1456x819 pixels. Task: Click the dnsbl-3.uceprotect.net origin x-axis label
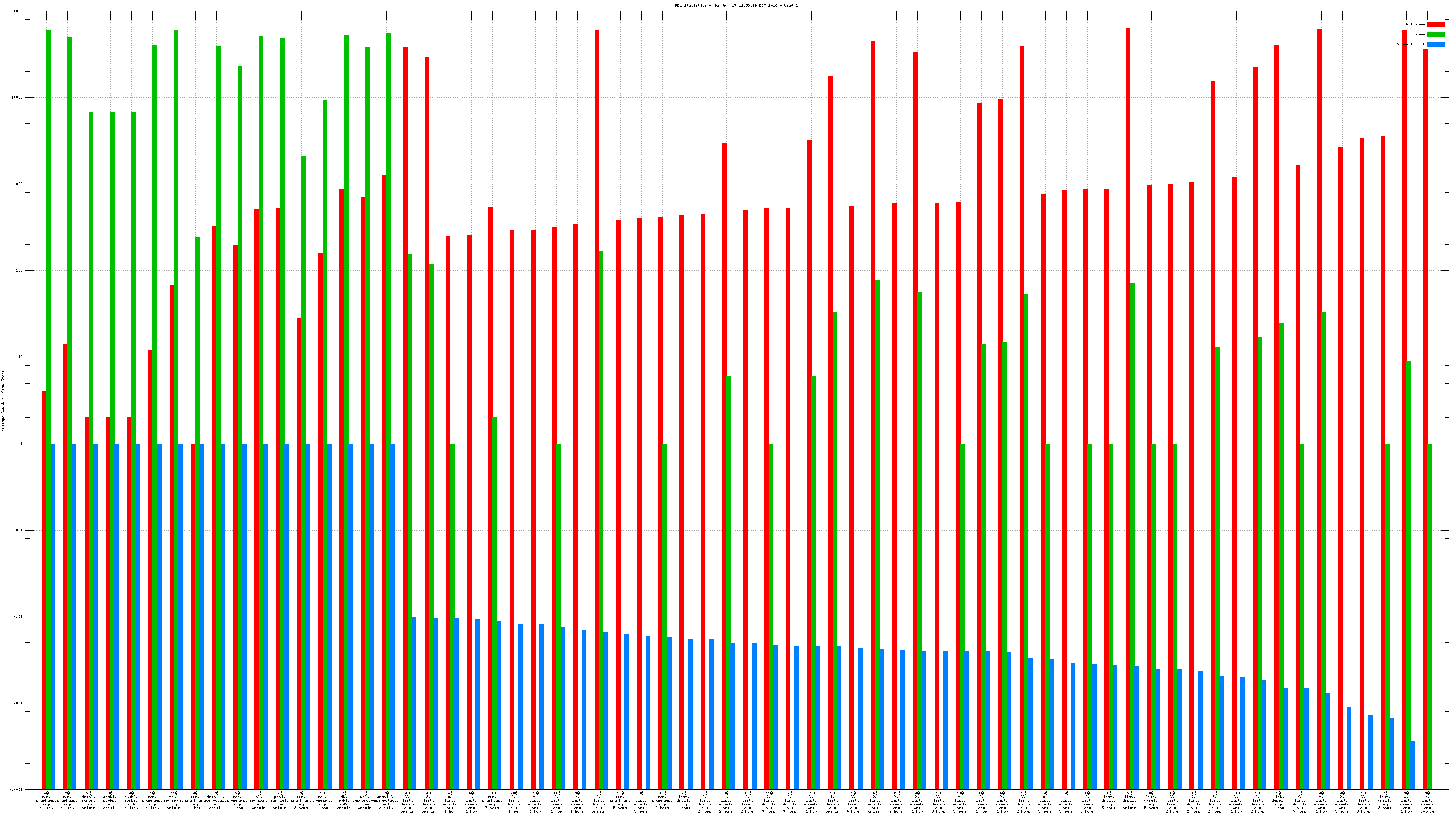[x=386, y=800]
